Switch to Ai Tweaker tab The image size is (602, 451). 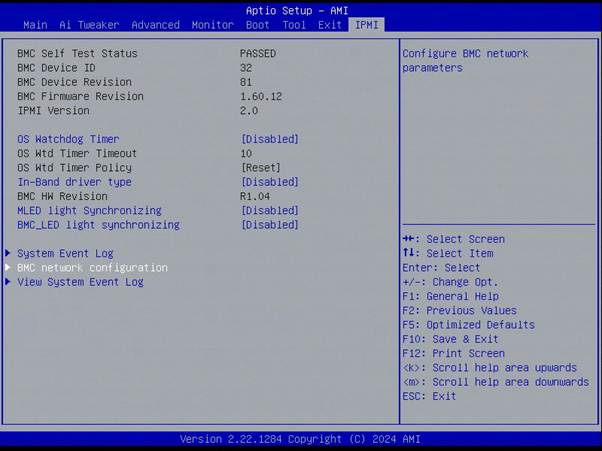coord(89,25)
